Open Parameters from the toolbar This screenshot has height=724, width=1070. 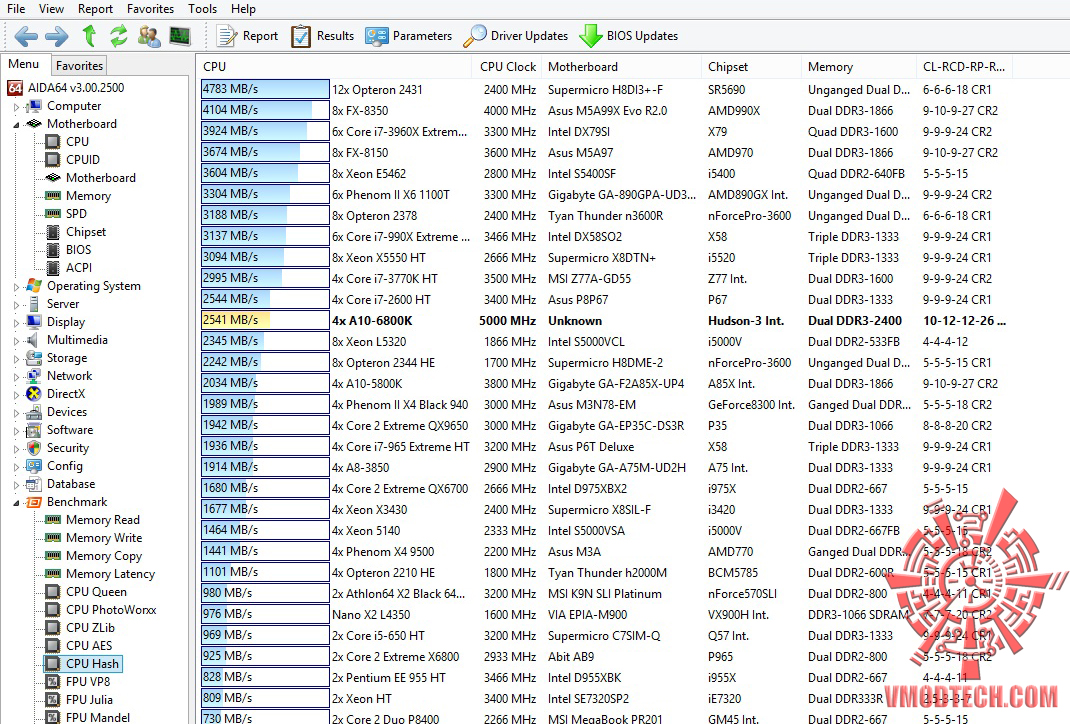click(409, 36)
